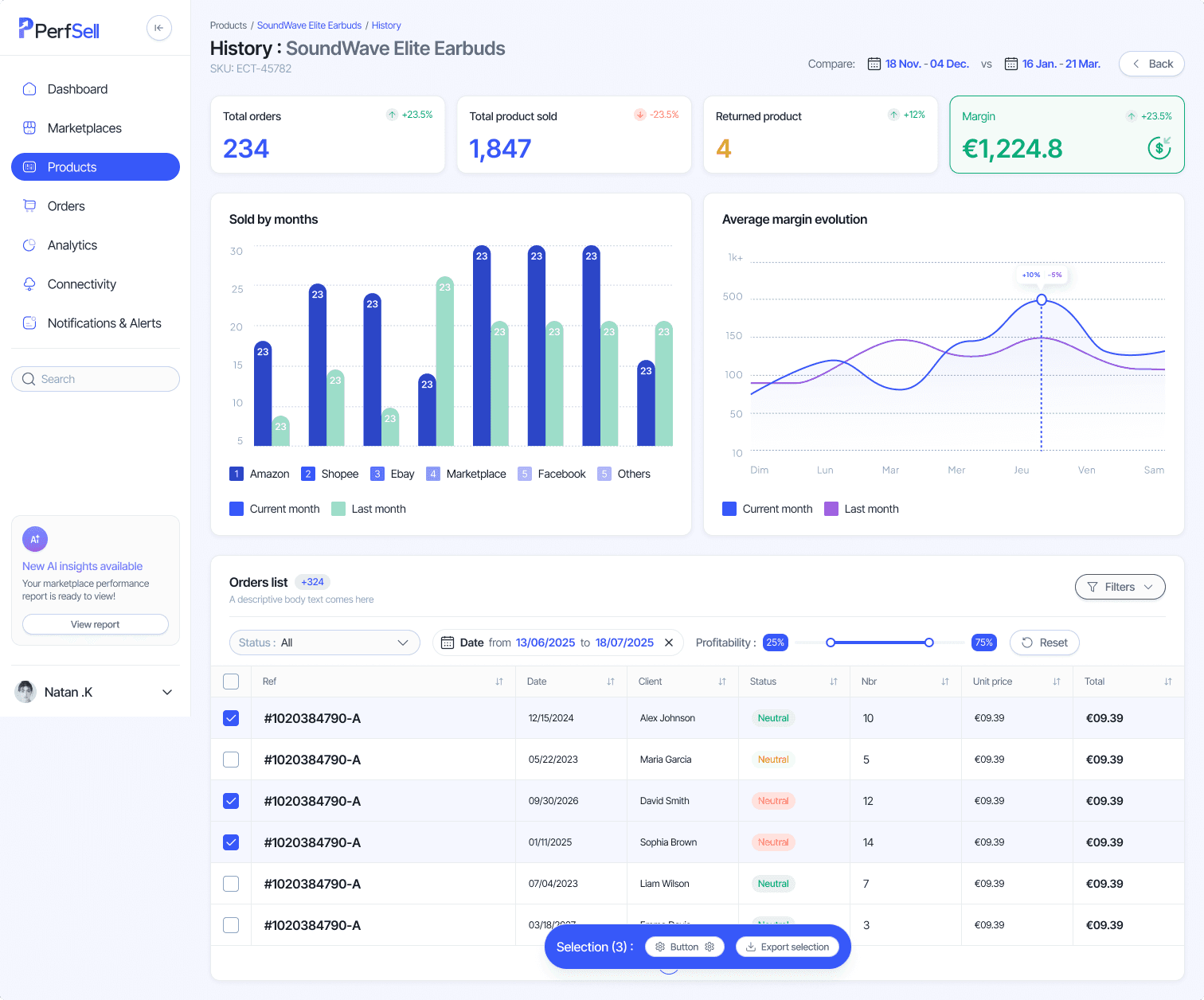Open Notifications & Alerts
The image size is (1204, 1000).
click(96, 323)
